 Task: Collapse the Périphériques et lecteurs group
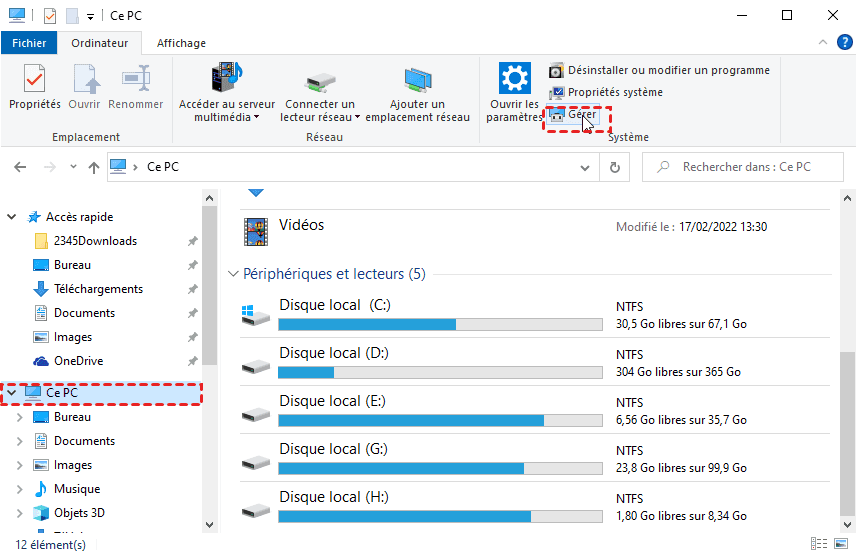[234, 274]
